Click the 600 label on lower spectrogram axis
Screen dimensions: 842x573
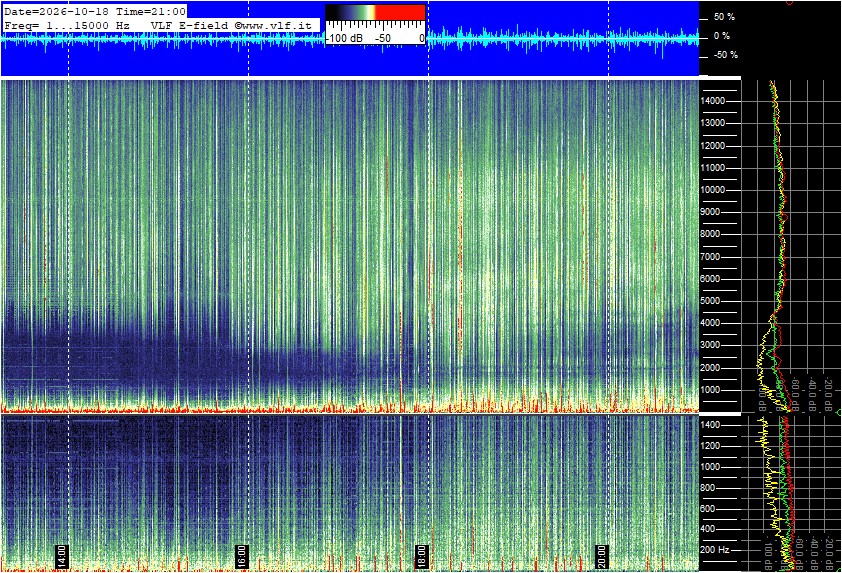pos(708,509)
